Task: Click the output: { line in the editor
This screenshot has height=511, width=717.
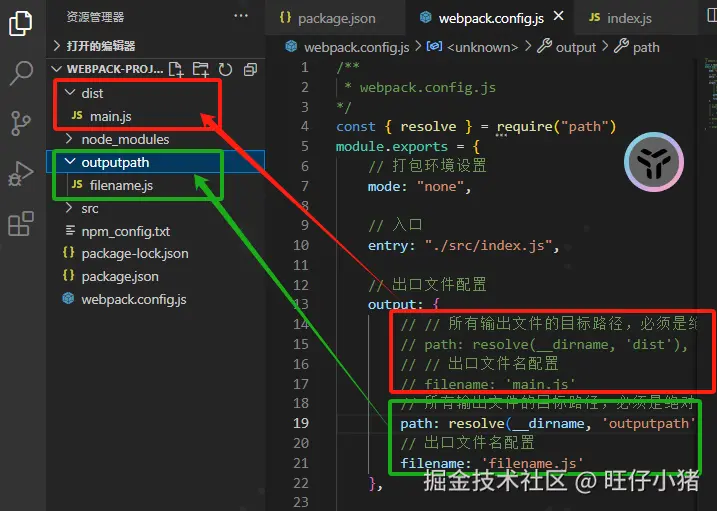Action: [x=403, y=304]
